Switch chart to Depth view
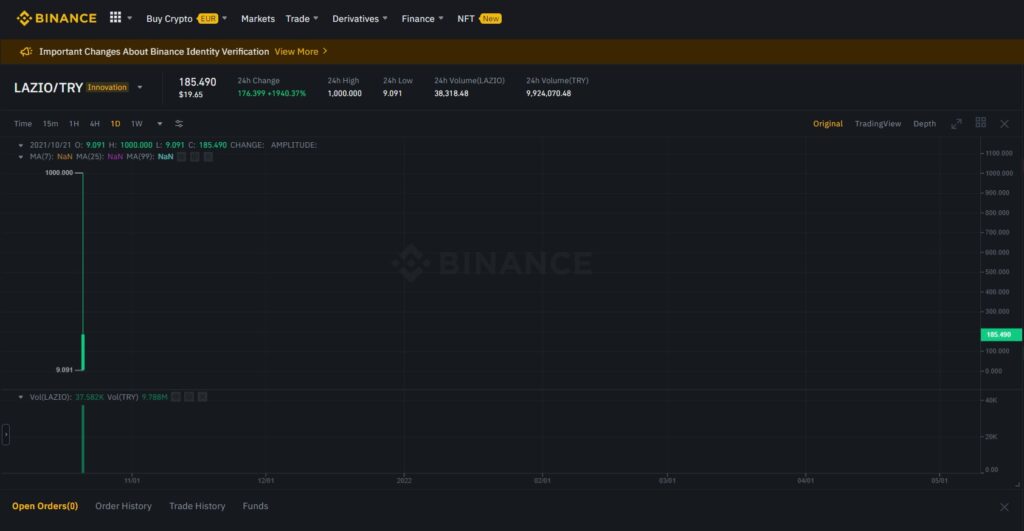This screenshot has height=531, width=1024. coord(924,123)
